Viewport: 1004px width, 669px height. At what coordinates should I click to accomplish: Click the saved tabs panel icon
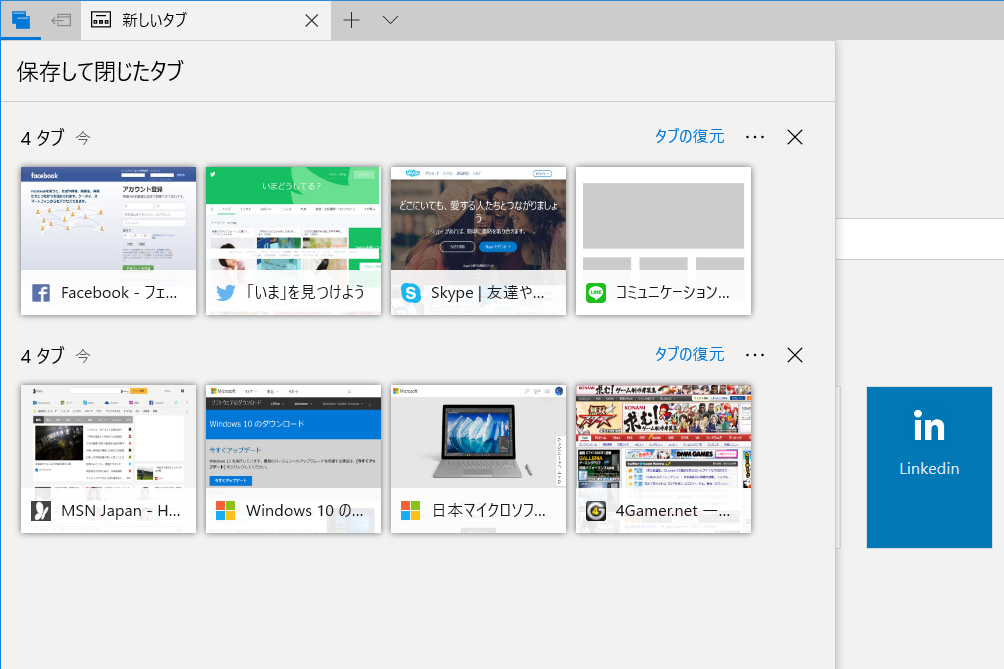click(x=20, y=20)
